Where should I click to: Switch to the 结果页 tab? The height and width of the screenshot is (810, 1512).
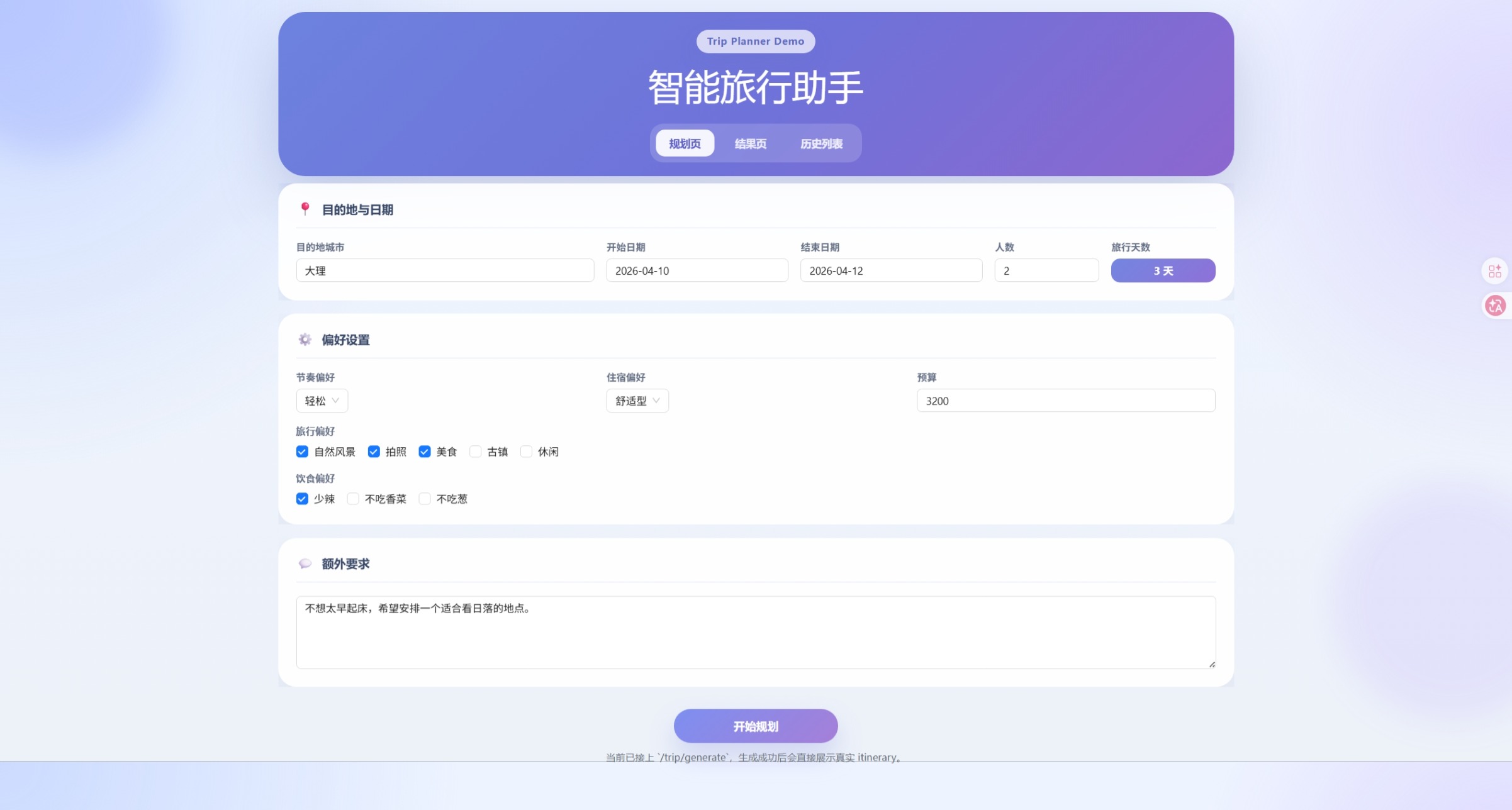click(751, 143)
